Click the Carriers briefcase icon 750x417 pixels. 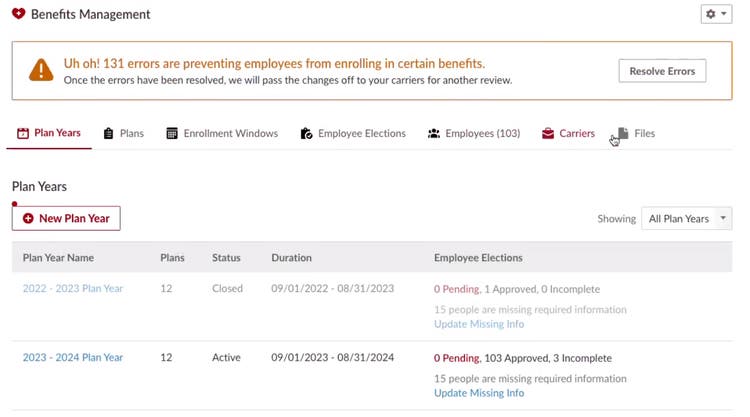(548, 133)
